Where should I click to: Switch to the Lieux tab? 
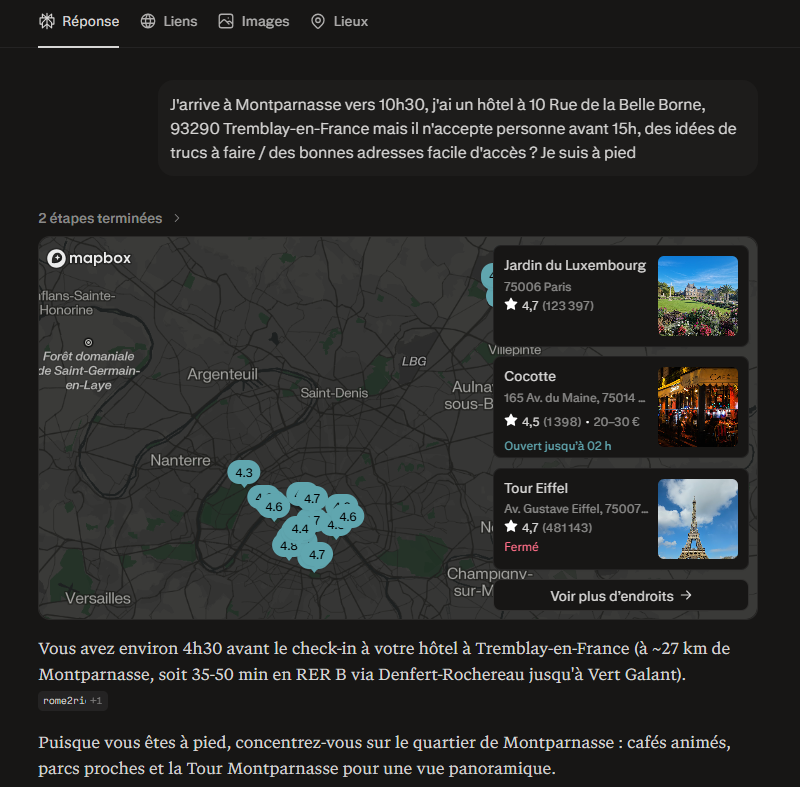350,21
